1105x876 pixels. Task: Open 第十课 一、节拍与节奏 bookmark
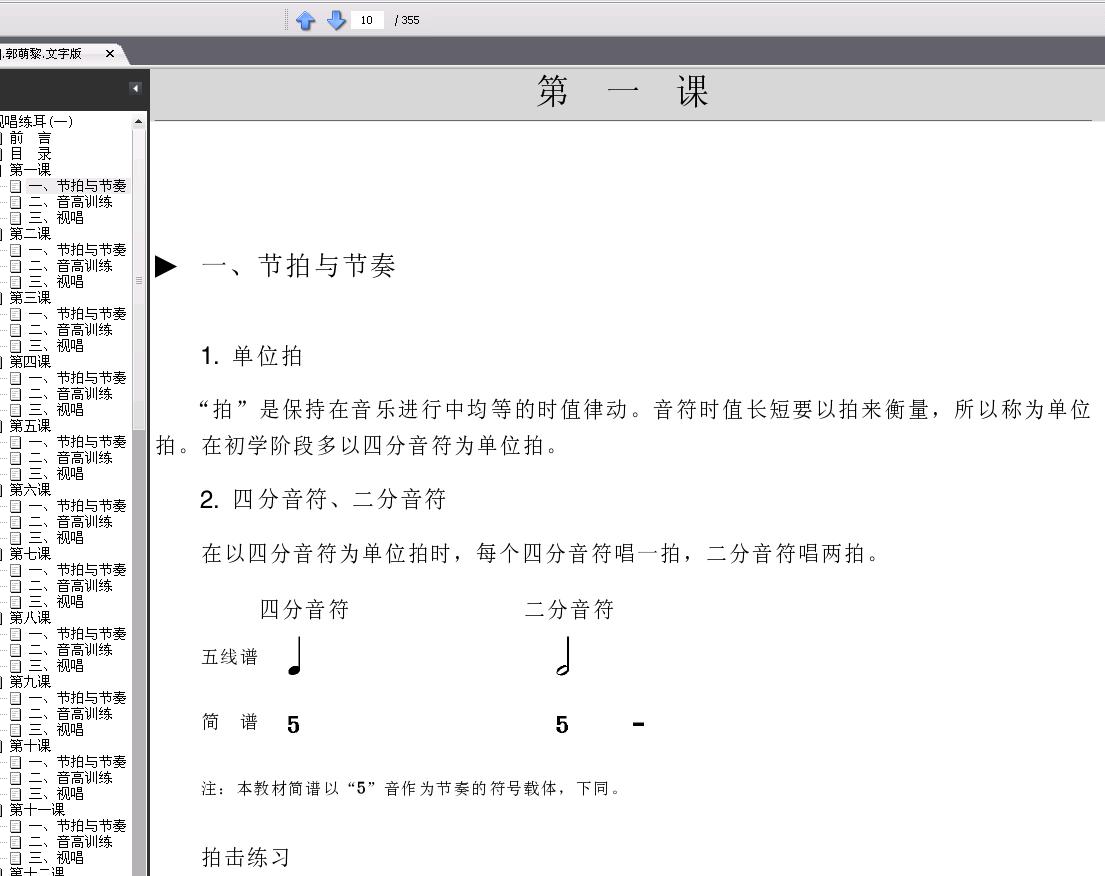tap(78, 762)
